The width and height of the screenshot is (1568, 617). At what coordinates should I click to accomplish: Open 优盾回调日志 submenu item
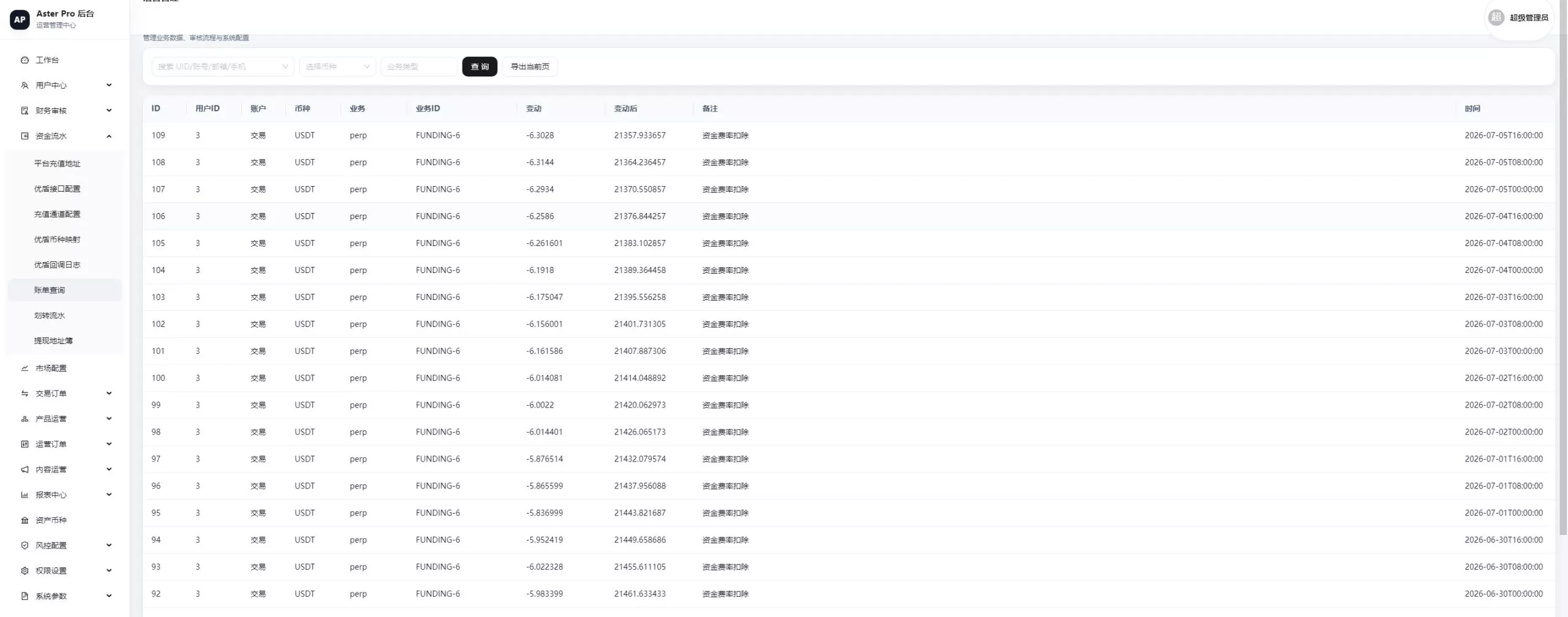coord(64,265)
